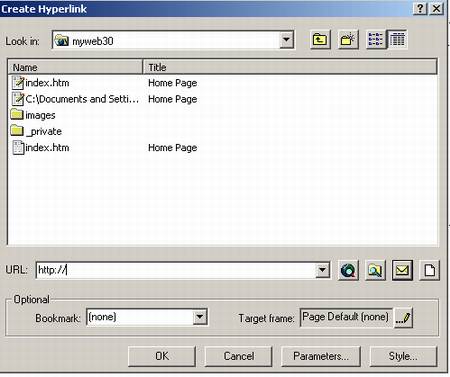Open the Bookmark dropdown arrow

[200, 317]
